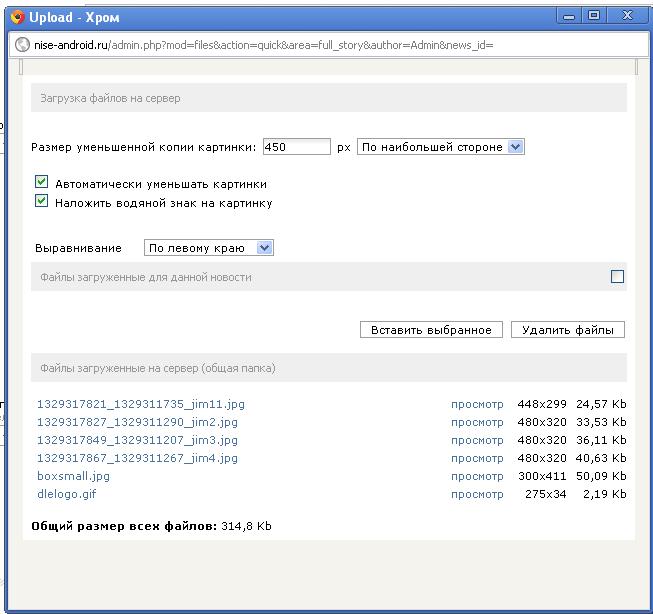Click 'просмотр' next to dlelogo.gif

[477, 494]
